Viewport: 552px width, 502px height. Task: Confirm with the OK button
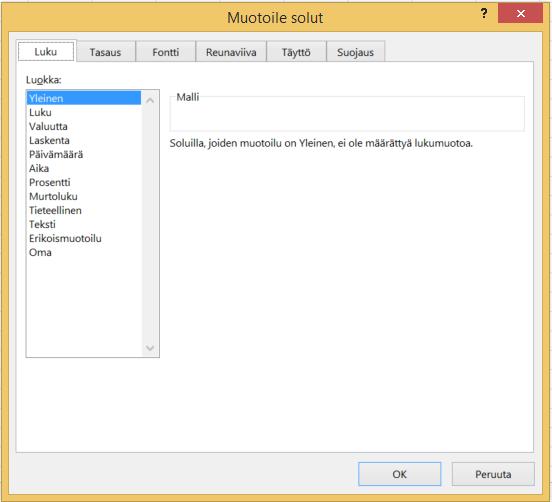[399, 474]
